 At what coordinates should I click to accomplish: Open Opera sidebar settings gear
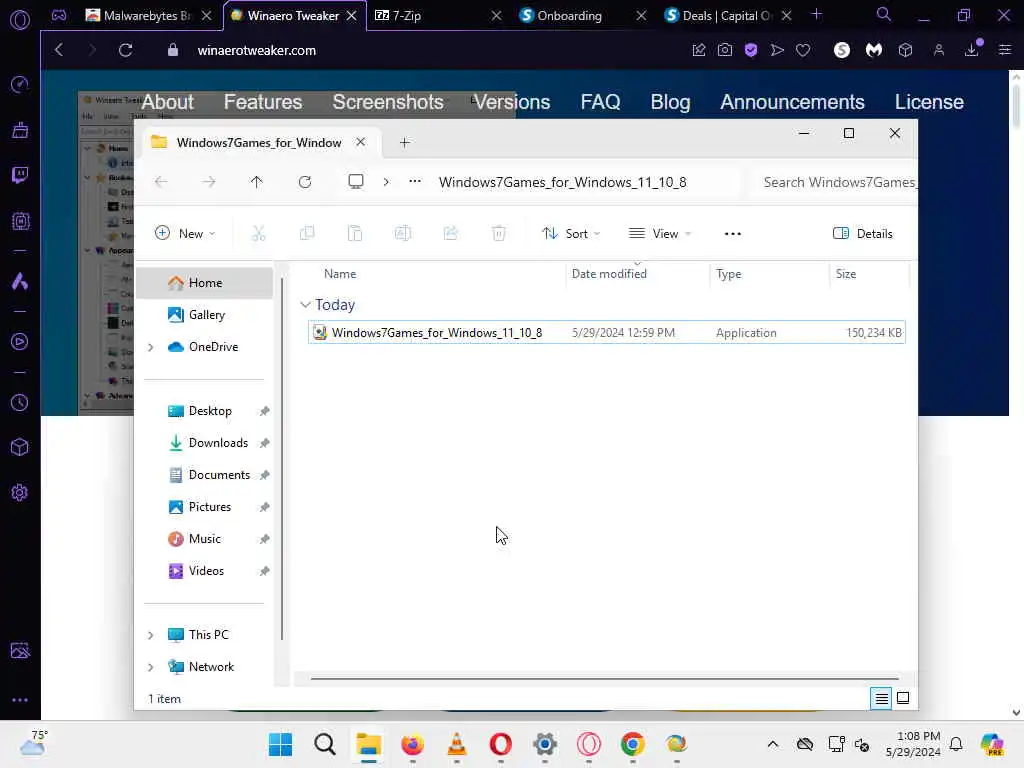20,492
